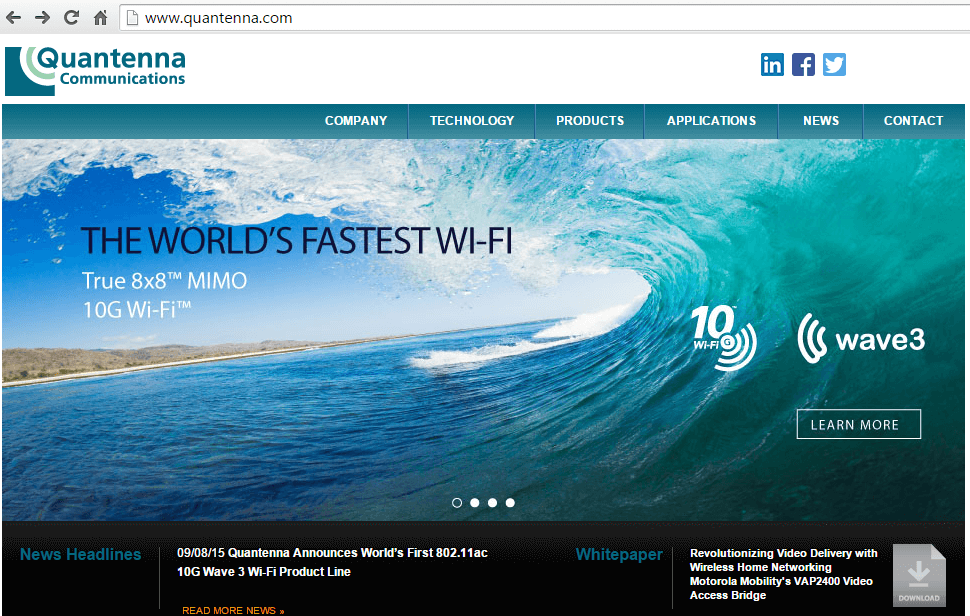The width and height of the screenshot is (970, 616).
Task: Click the Download whitepaper icon
Action: click(x=919, y=575)
